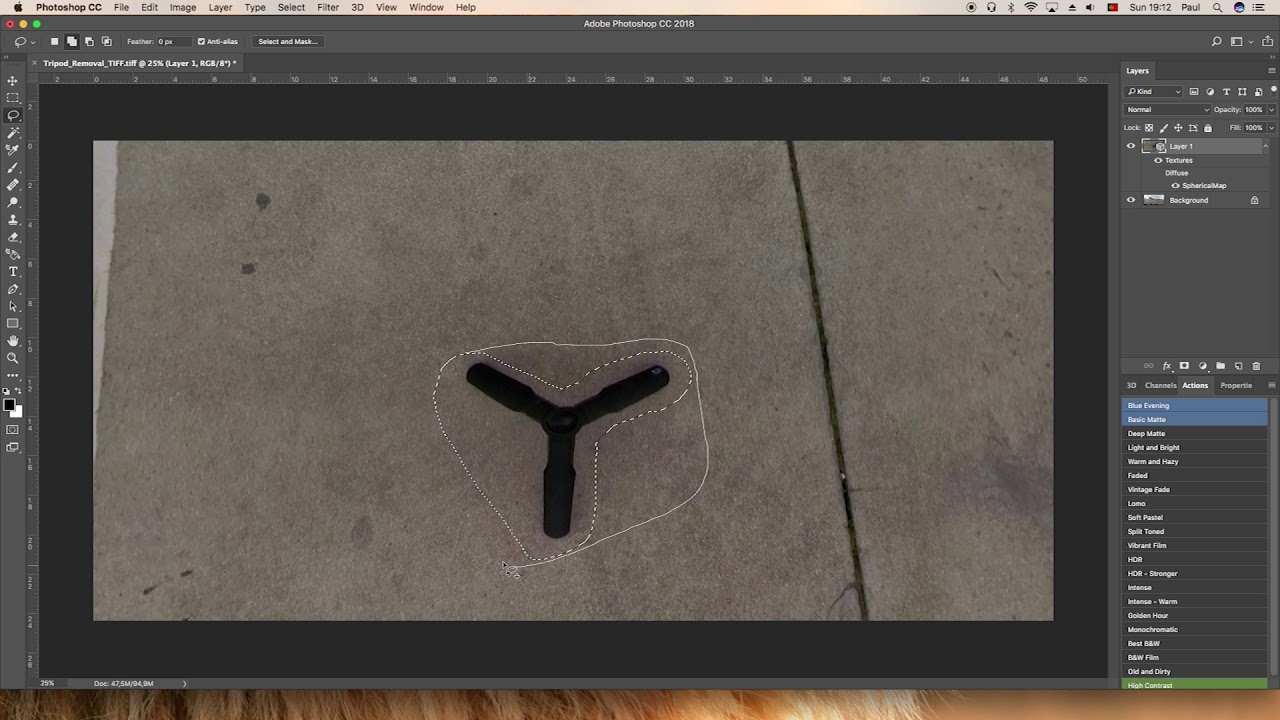Select the Hand tool
Viewport: 1280px width, 720px height.
click(x=13, y=341)
